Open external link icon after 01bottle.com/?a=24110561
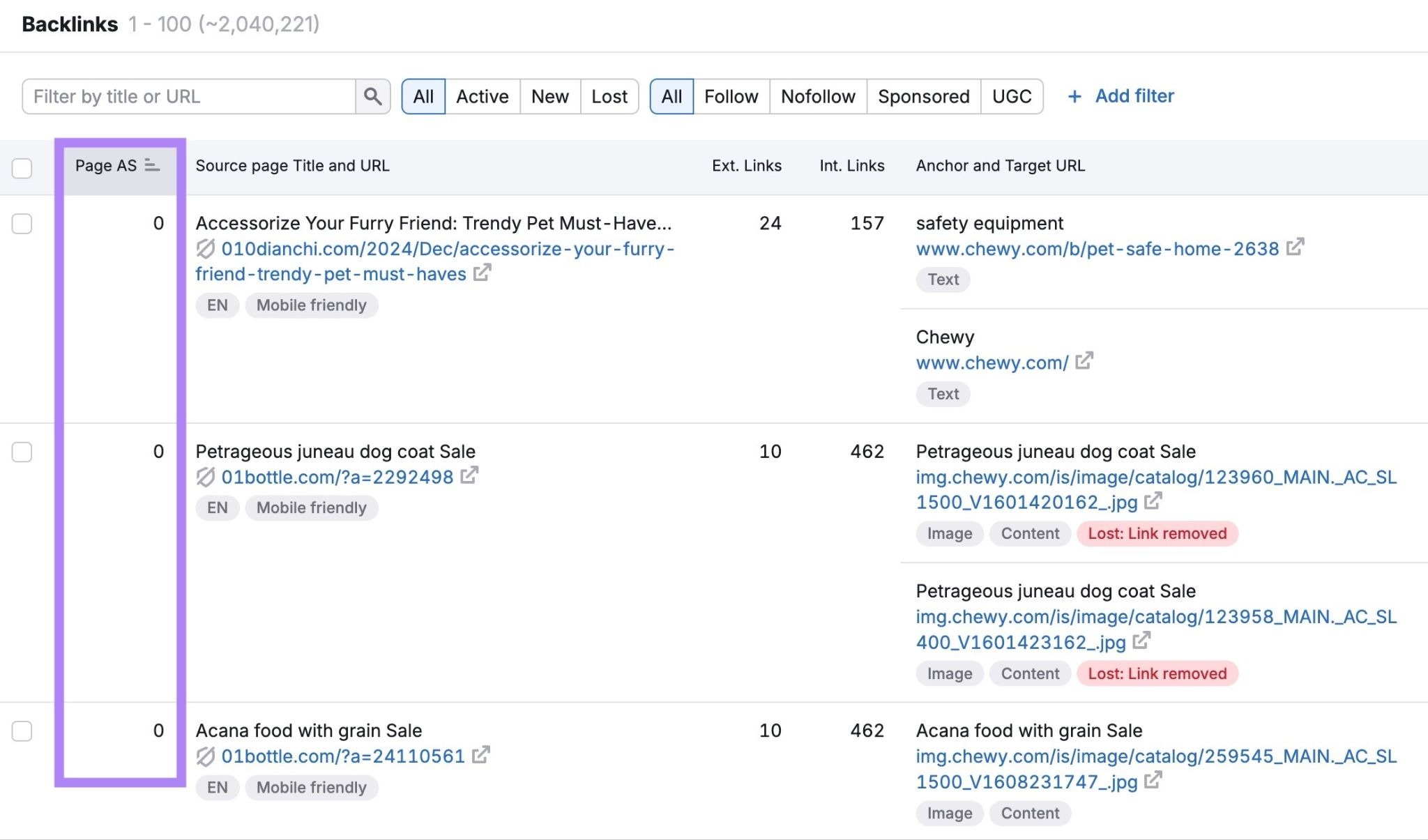Viewport: 1428px width, 840px height. 480,755
